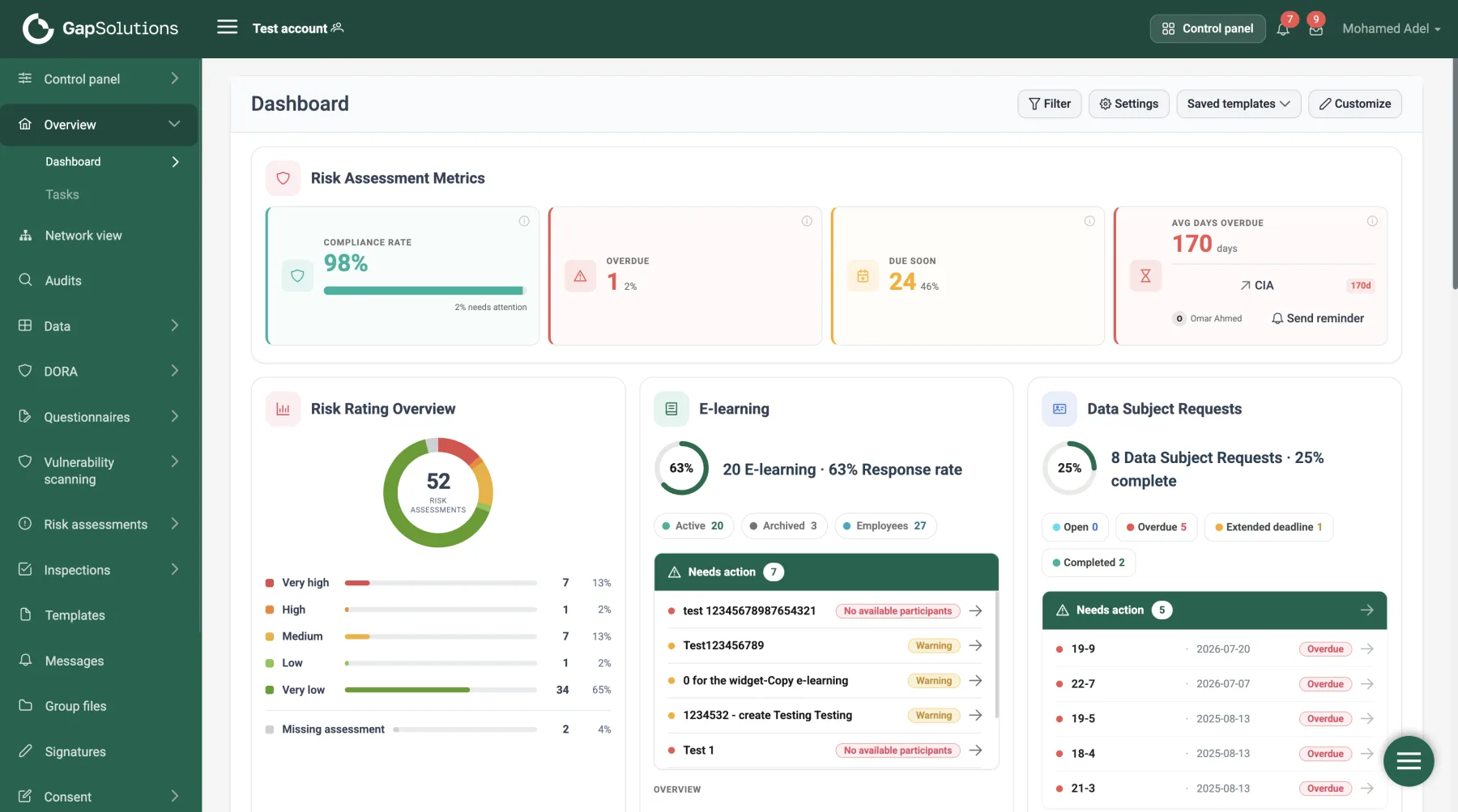Toggle the hamburger sidebar menu
This screenshot has width=1458, height=812.
click(x=228, y=28)
